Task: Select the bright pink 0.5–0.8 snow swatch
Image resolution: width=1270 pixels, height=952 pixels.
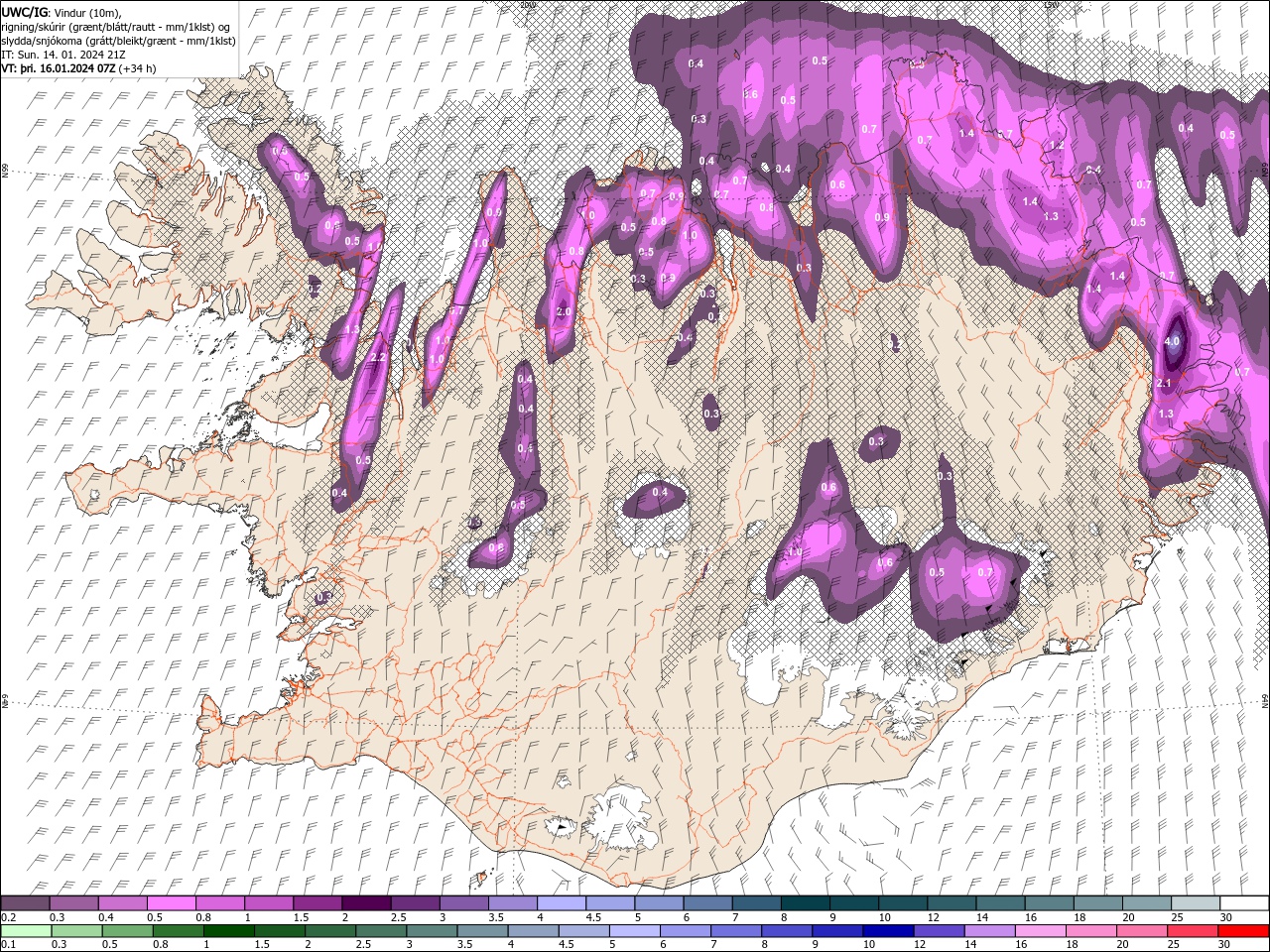Action: click(x=171, y=903)
